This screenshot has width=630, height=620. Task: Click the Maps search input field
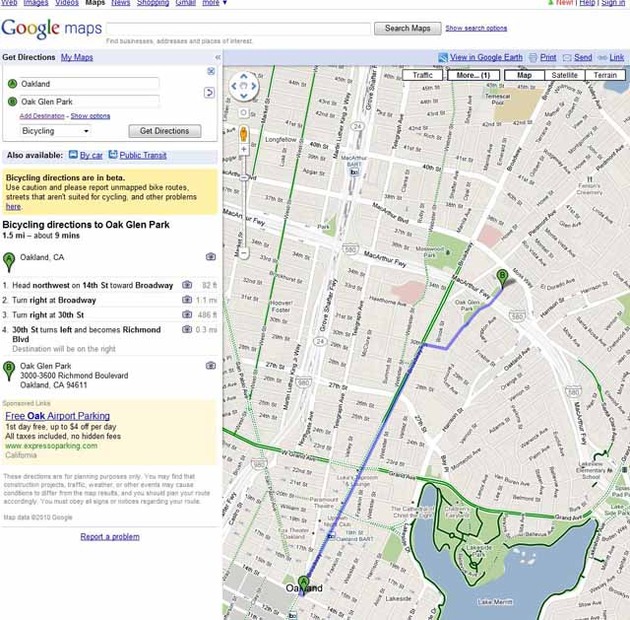pyautogui.click(x=239, y=29)
